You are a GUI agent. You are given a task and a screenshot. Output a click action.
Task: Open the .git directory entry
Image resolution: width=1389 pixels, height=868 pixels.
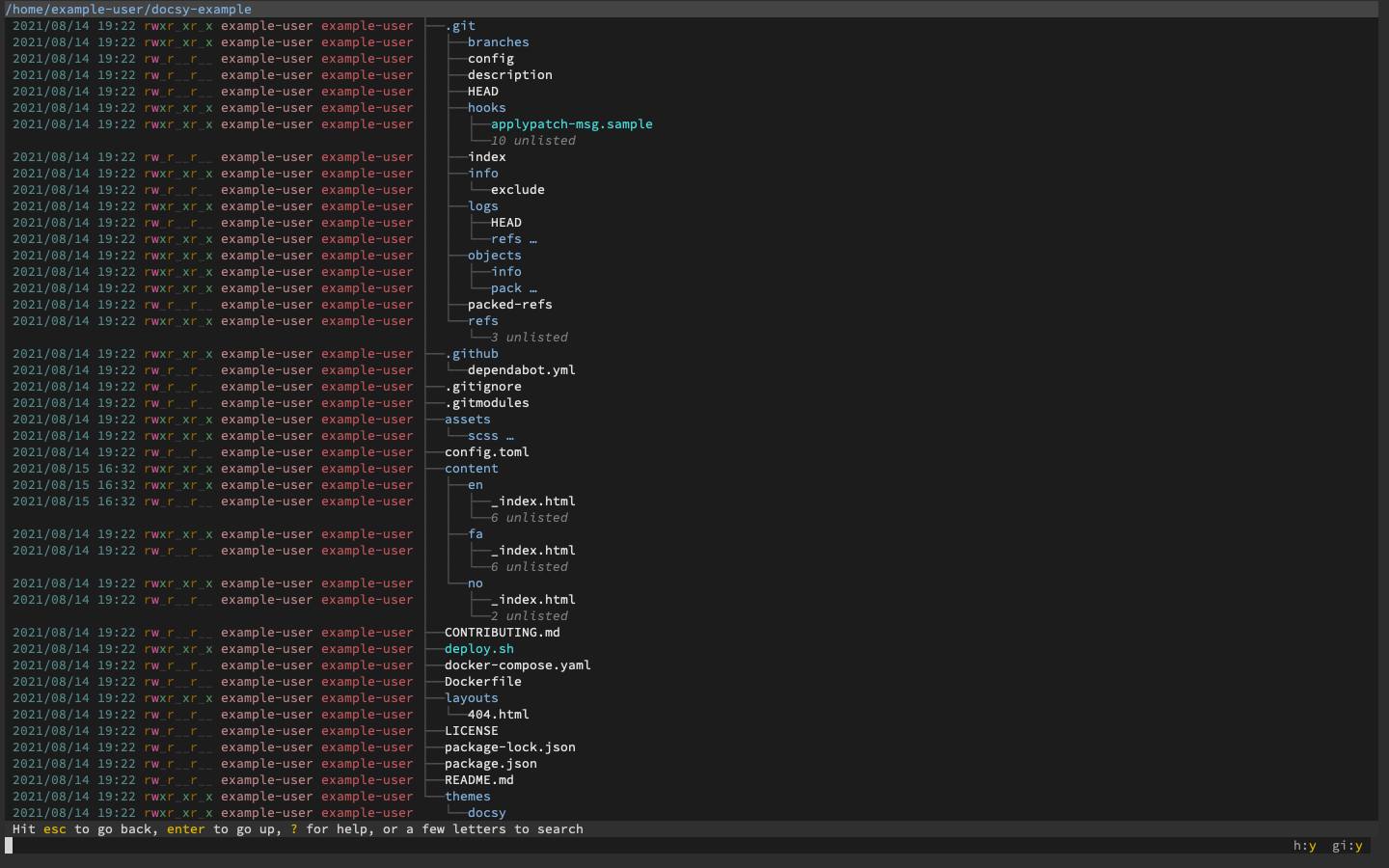tap(462, 25)
